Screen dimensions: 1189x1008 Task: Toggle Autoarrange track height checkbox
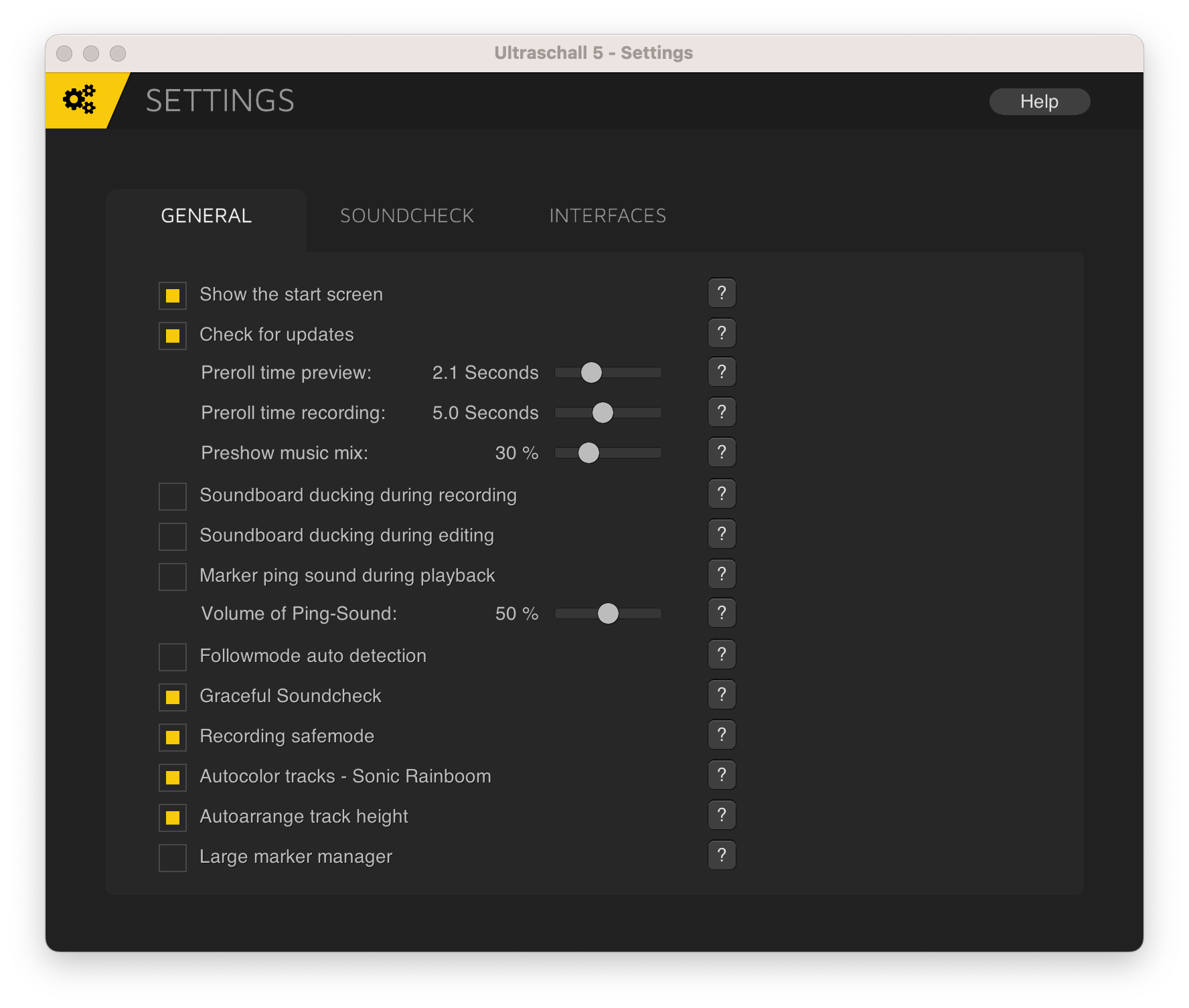tap(173, 818)
